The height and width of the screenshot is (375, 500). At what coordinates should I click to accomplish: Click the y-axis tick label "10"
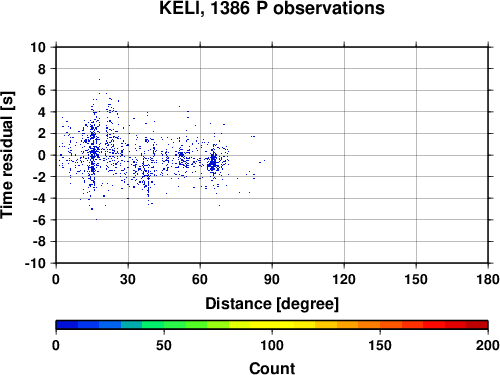coord(38,47)
